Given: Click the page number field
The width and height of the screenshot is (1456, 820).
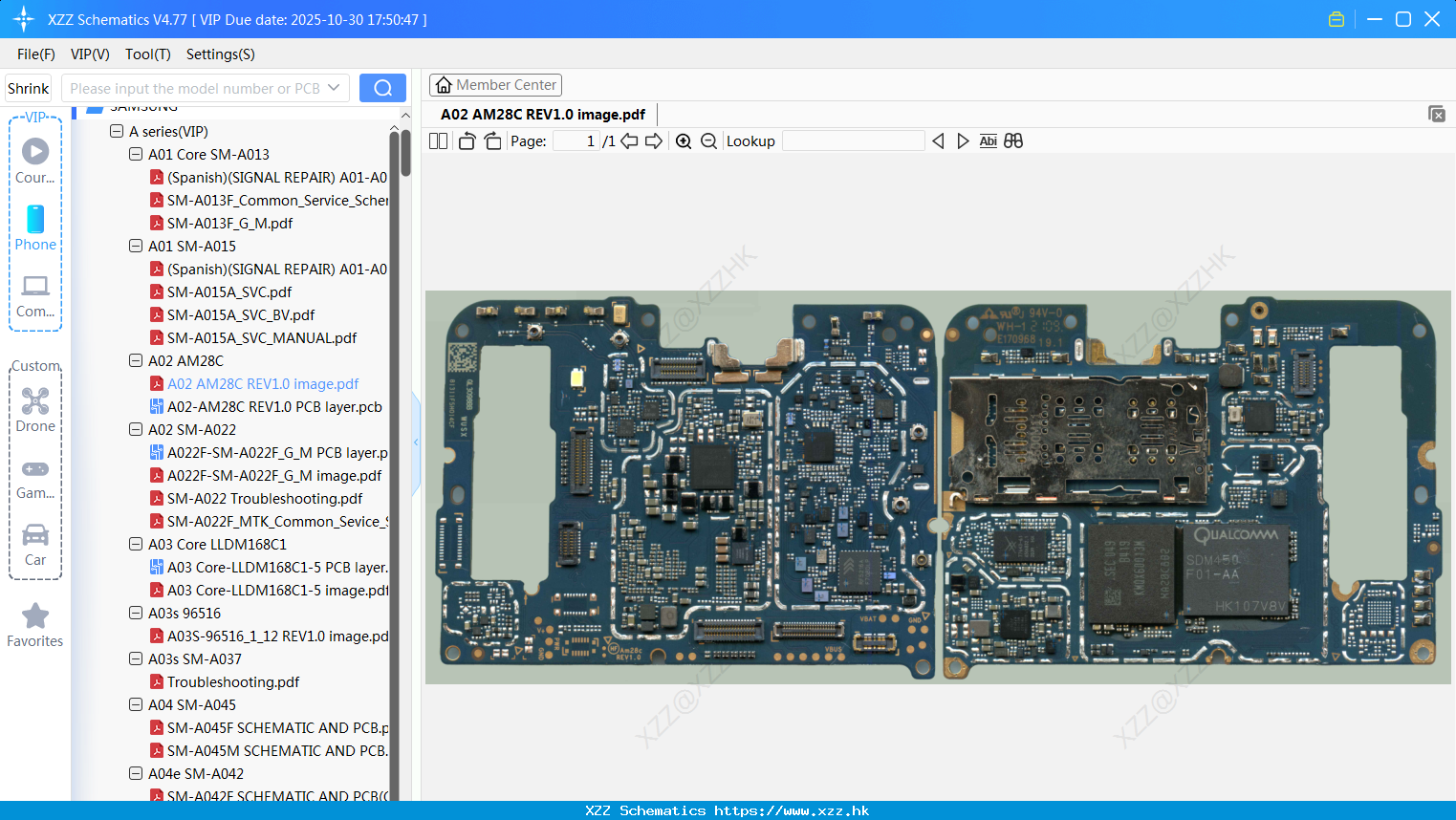Looking at the screenshot, I should (x=576, y=141).
